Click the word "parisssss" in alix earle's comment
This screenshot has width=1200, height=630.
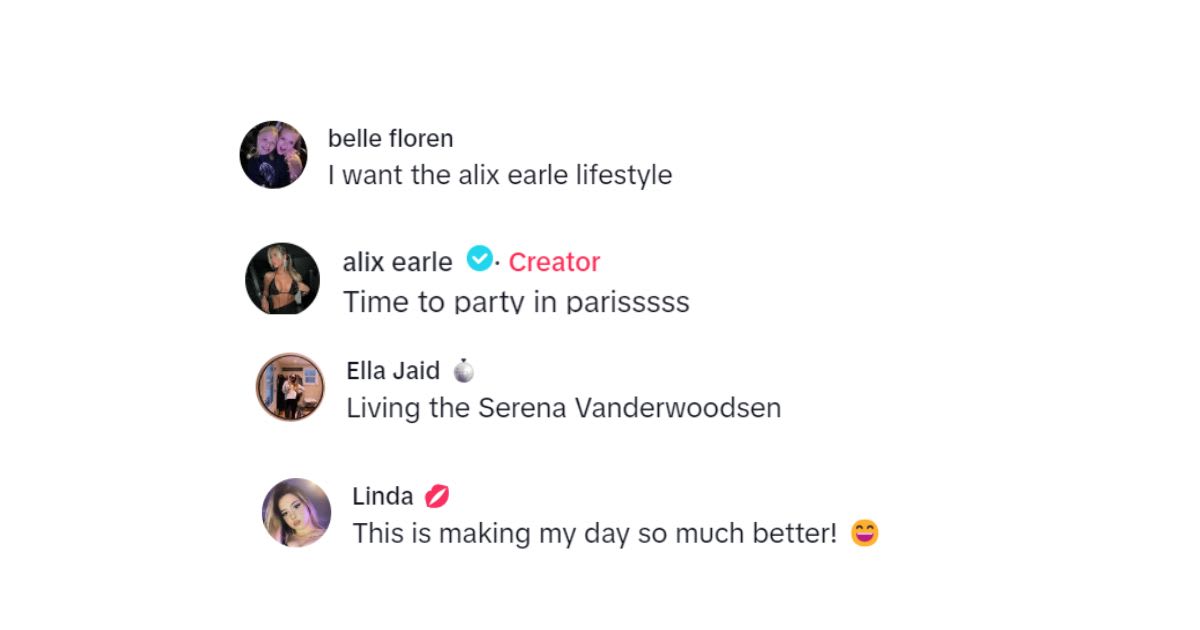click(x=627, y=302)
